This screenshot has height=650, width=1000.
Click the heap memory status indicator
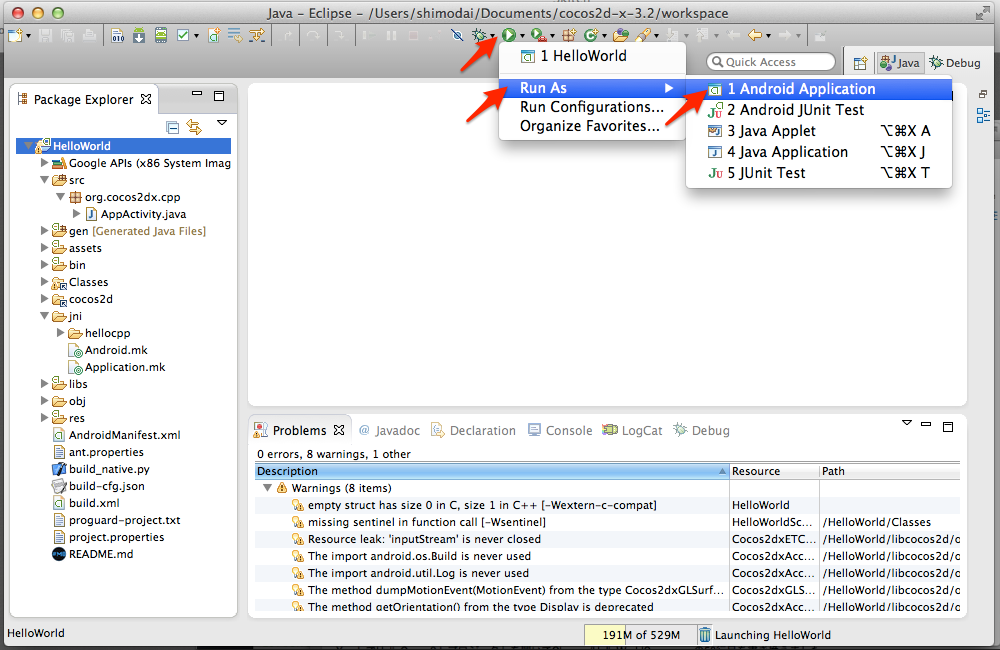pyautogui.click(x=640, y=635)
